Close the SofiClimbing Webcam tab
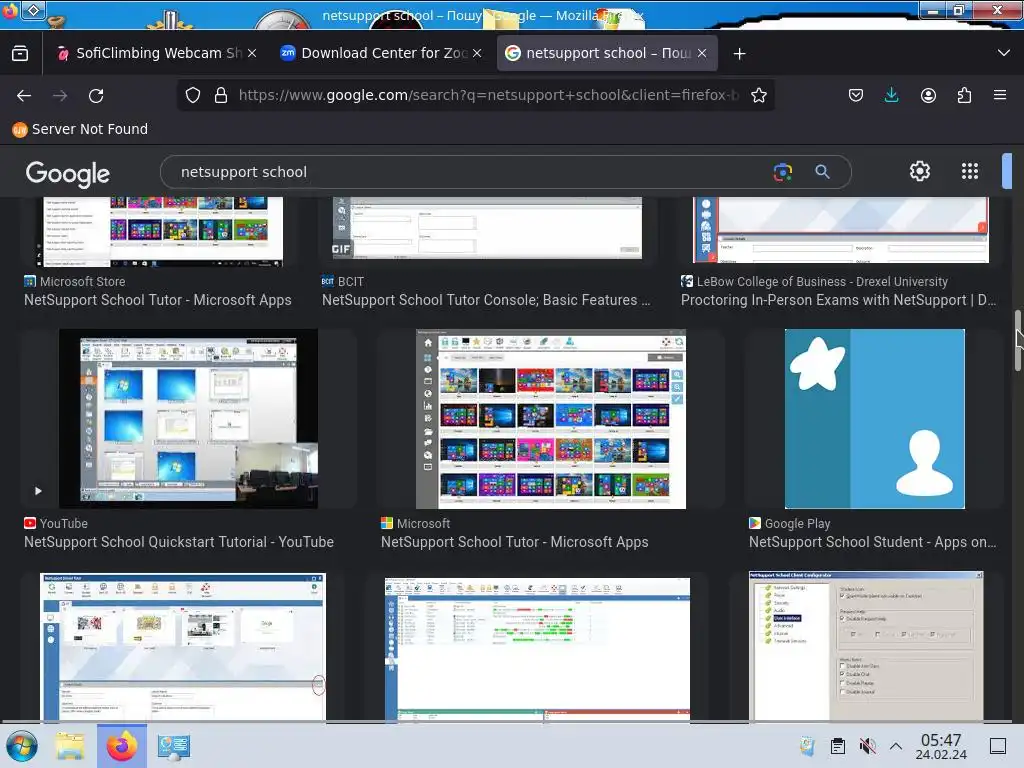The height and width of the screenshot is (768, 1024). pos(252,53)
